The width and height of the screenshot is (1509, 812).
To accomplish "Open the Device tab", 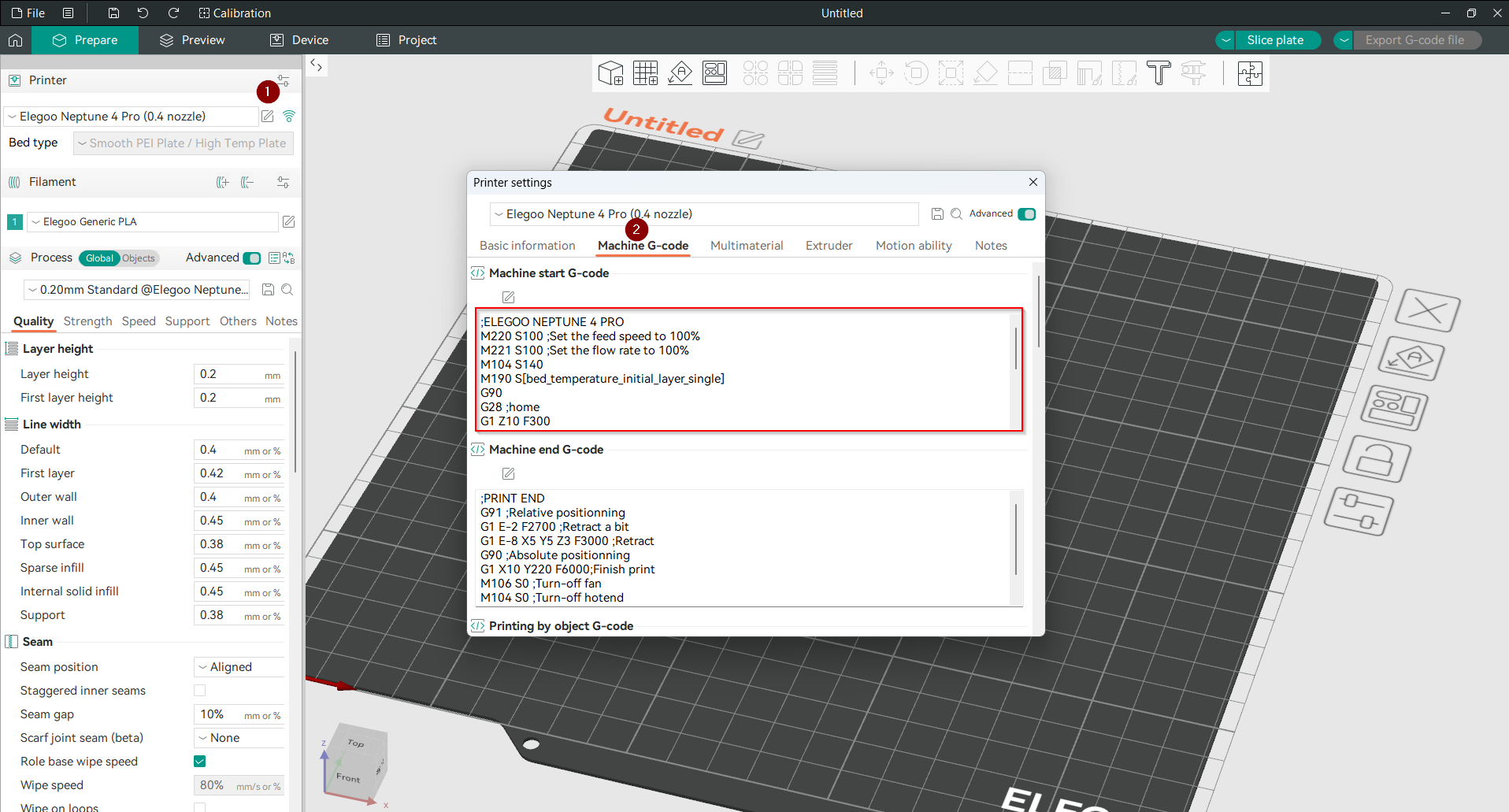I will pos(300,40).
